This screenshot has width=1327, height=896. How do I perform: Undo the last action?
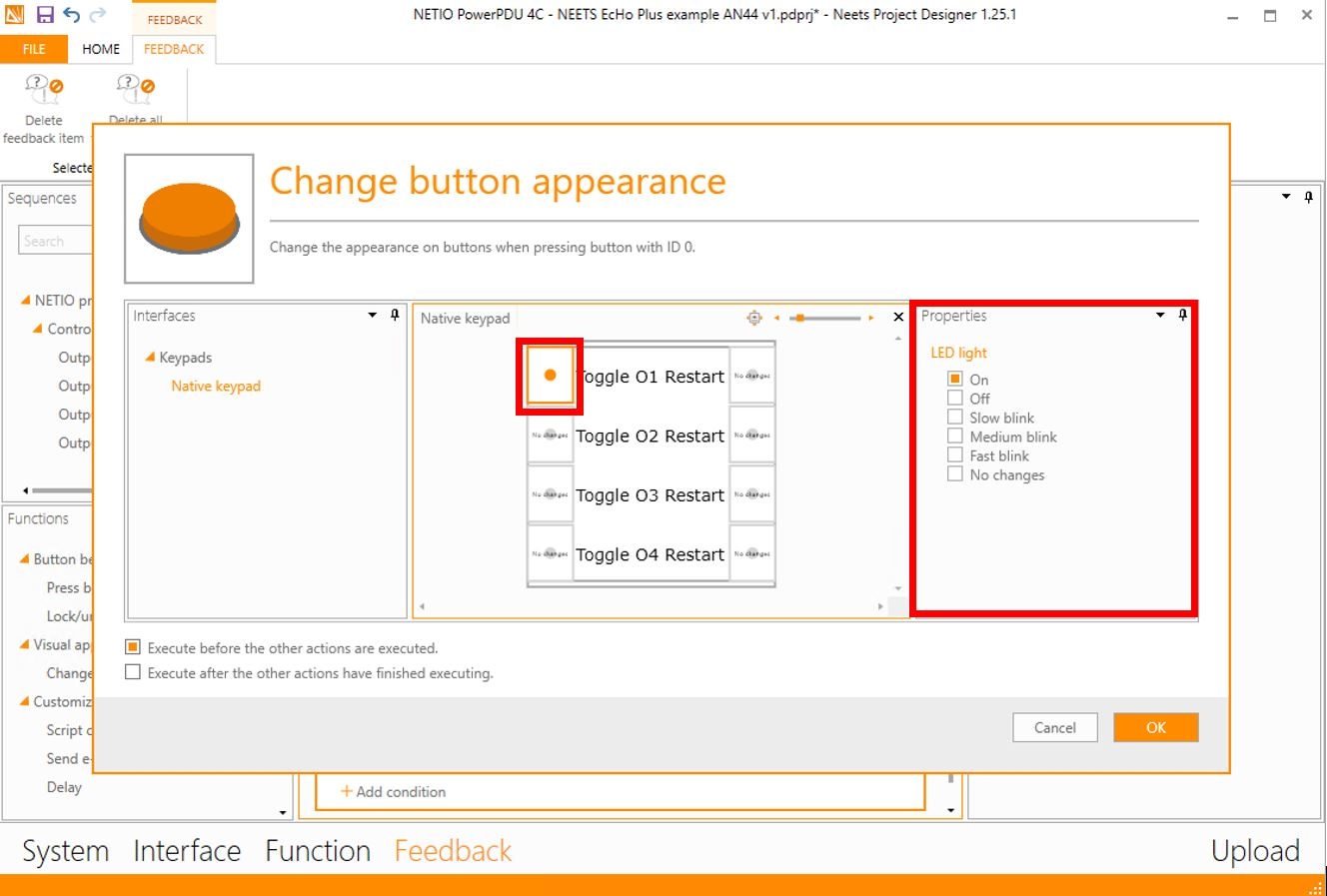click(x=71, y=15)
